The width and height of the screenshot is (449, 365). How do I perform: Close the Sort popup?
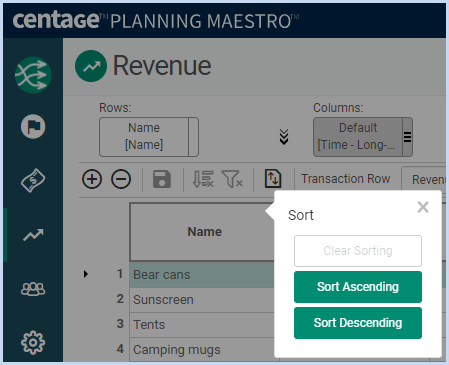423,207
